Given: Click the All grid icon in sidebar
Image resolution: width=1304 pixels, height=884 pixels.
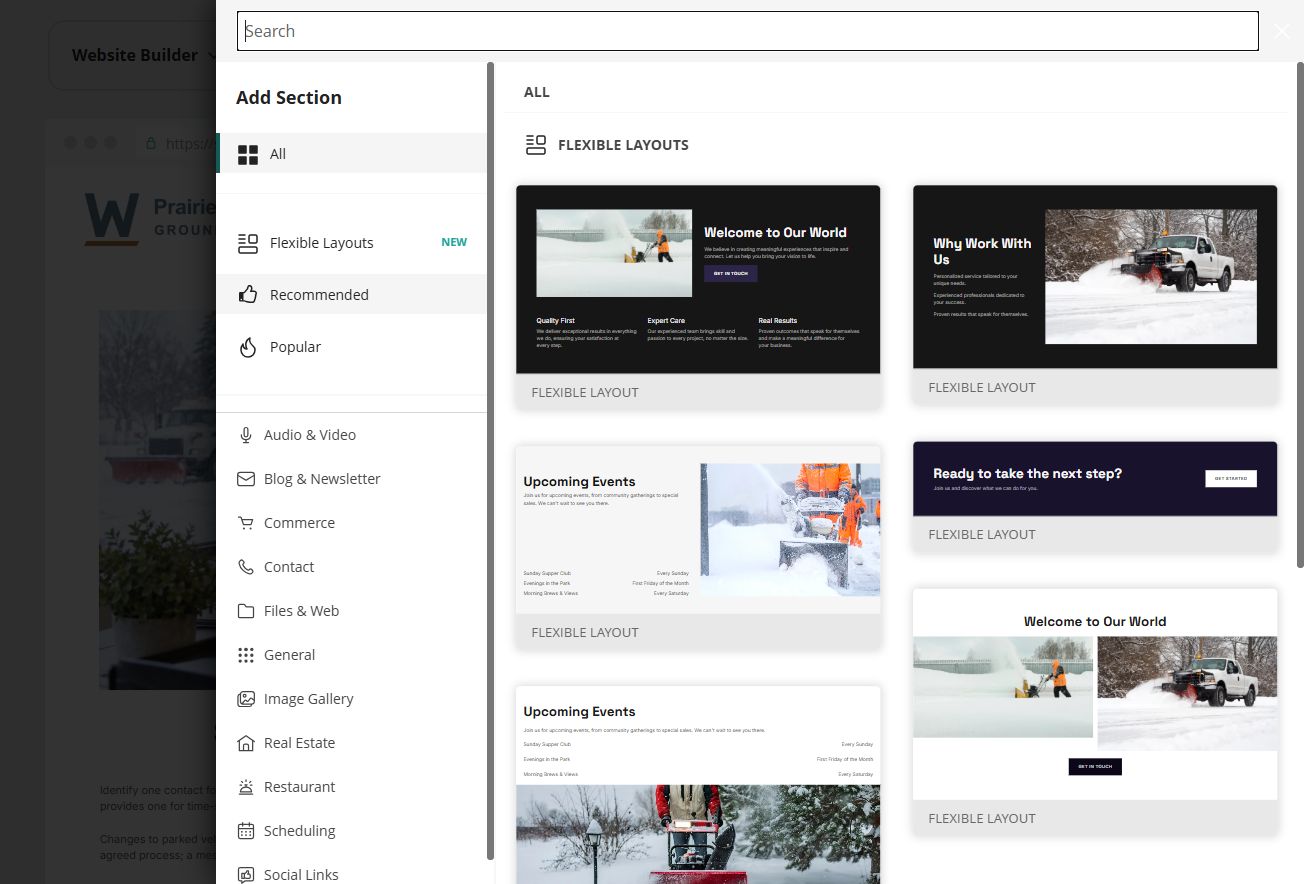Looking at the screenshot, I should [x=248, y=154].
